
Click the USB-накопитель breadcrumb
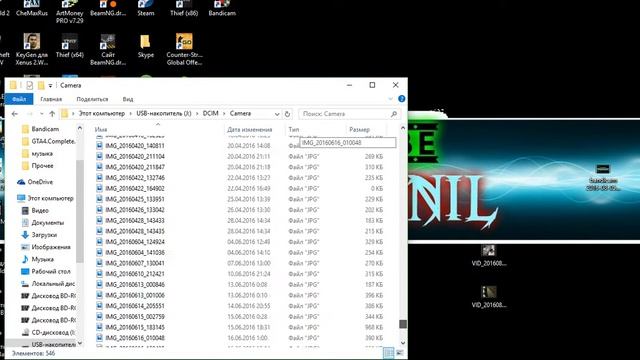tap(164, 113)
